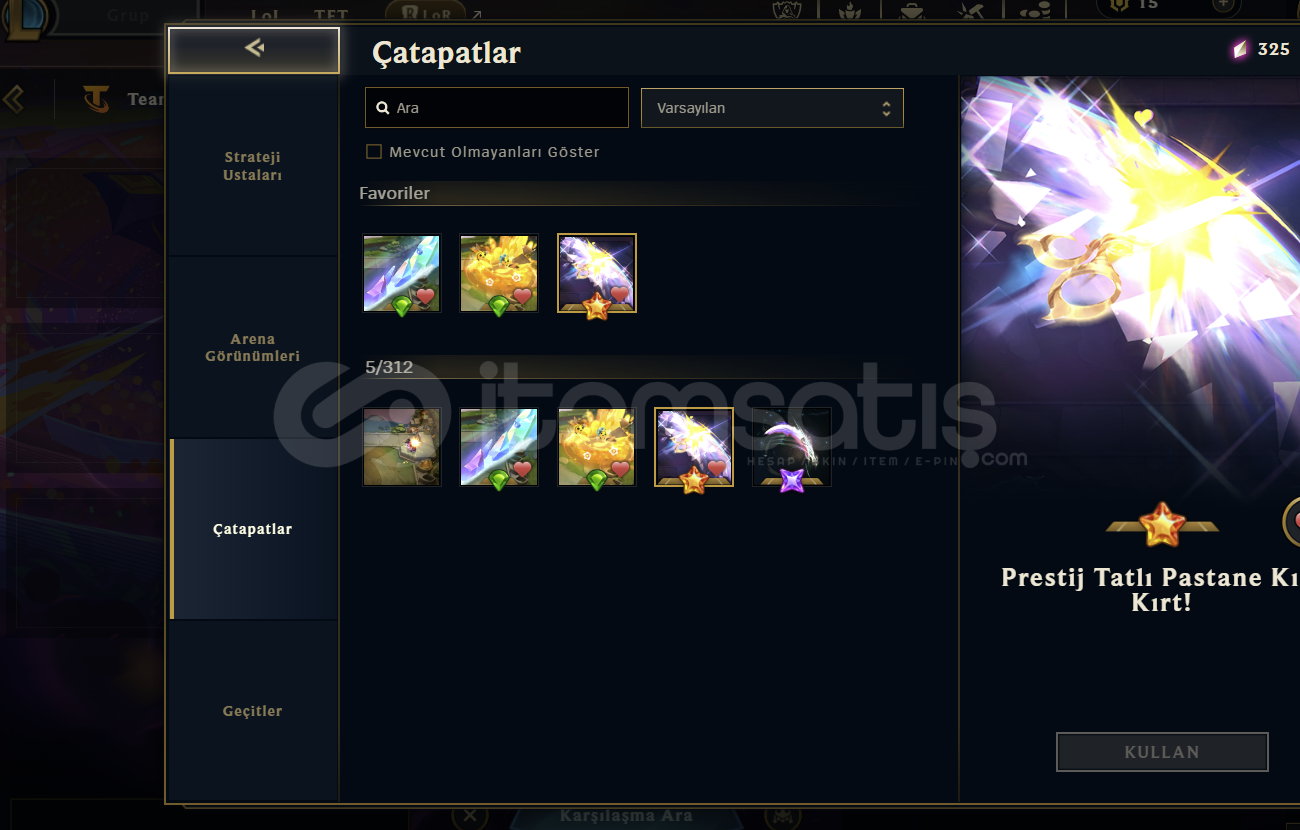Select the first crystal boom in Favoriler

coord(401,273)
